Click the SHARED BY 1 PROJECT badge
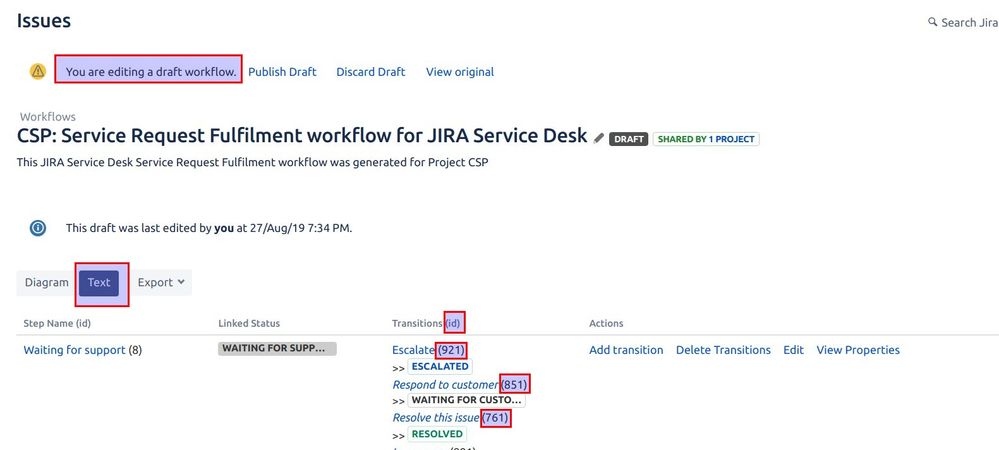This screenshot has height=450, width=999. point(706,139)
